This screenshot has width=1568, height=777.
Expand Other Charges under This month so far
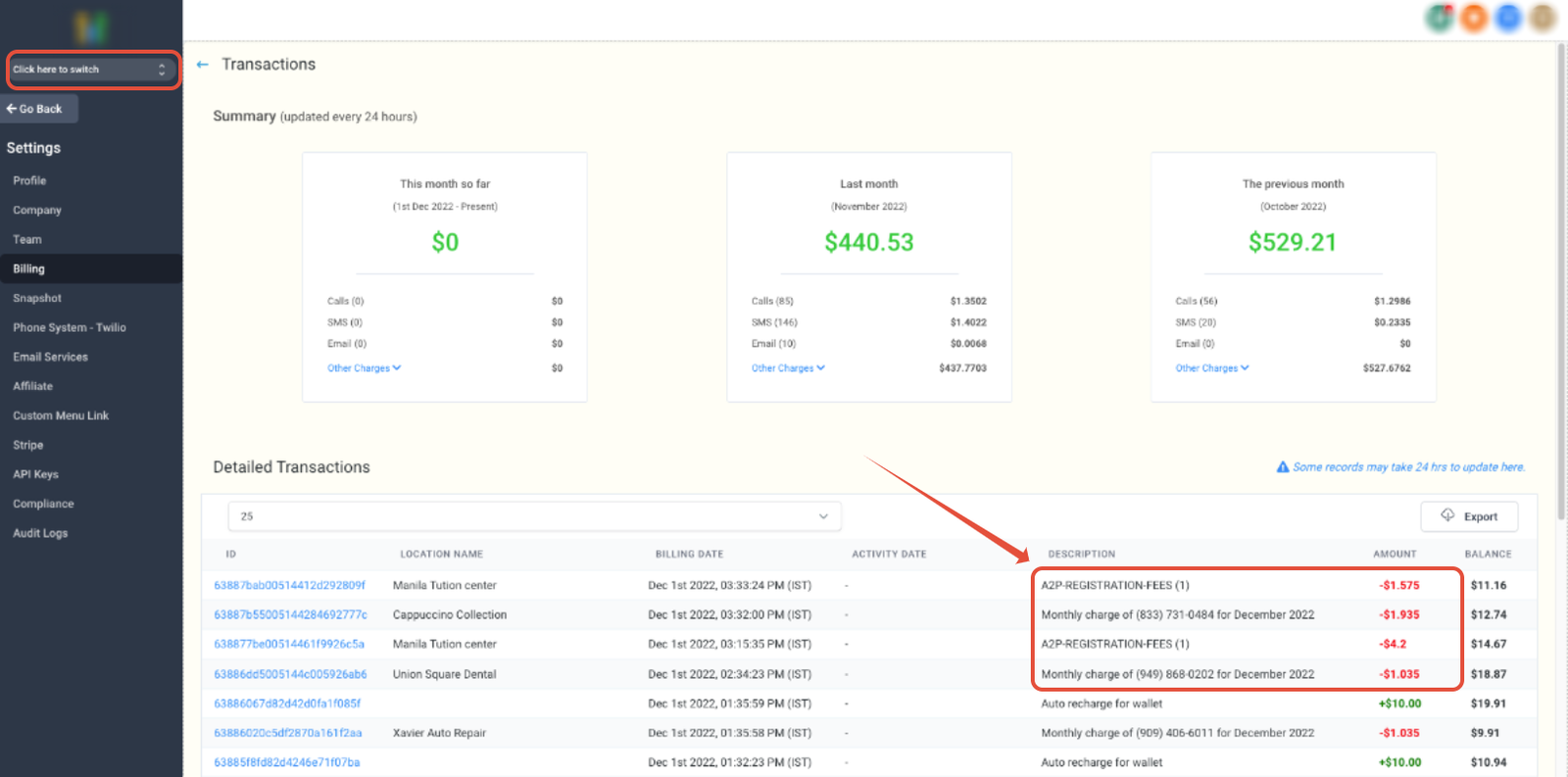[364, 368]
